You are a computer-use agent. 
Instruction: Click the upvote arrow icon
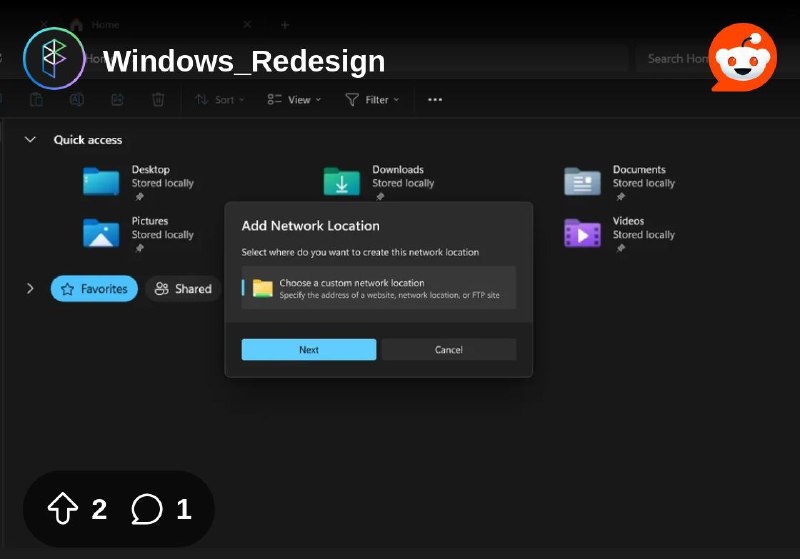tap(63, 508)
